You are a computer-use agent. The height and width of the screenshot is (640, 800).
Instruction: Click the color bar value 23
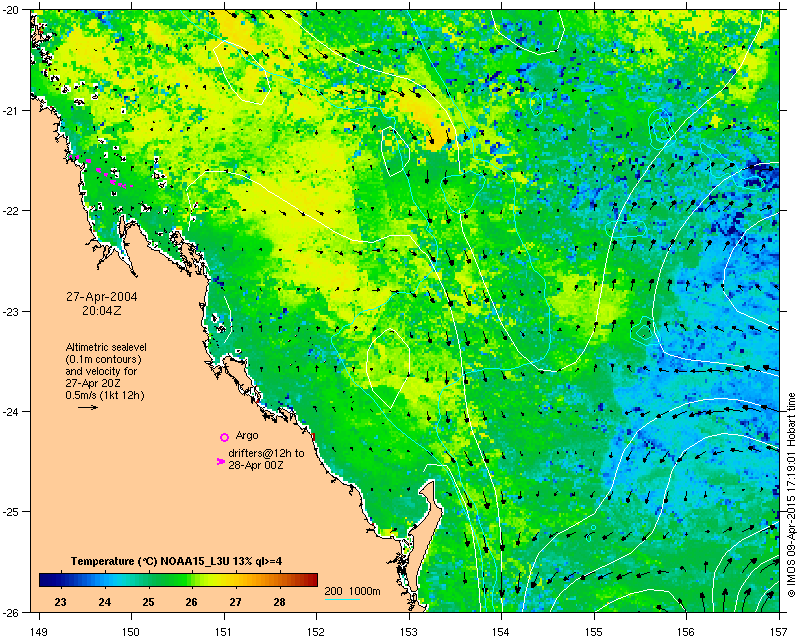60,602
